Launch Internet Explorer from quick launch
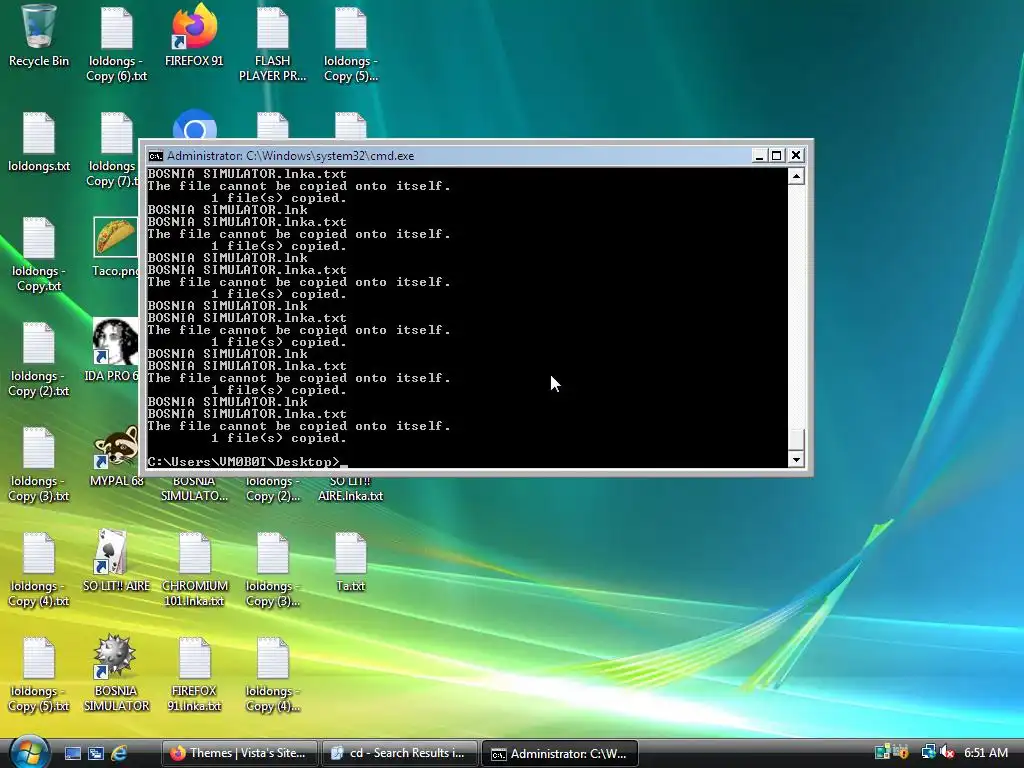 click(119, 753)
